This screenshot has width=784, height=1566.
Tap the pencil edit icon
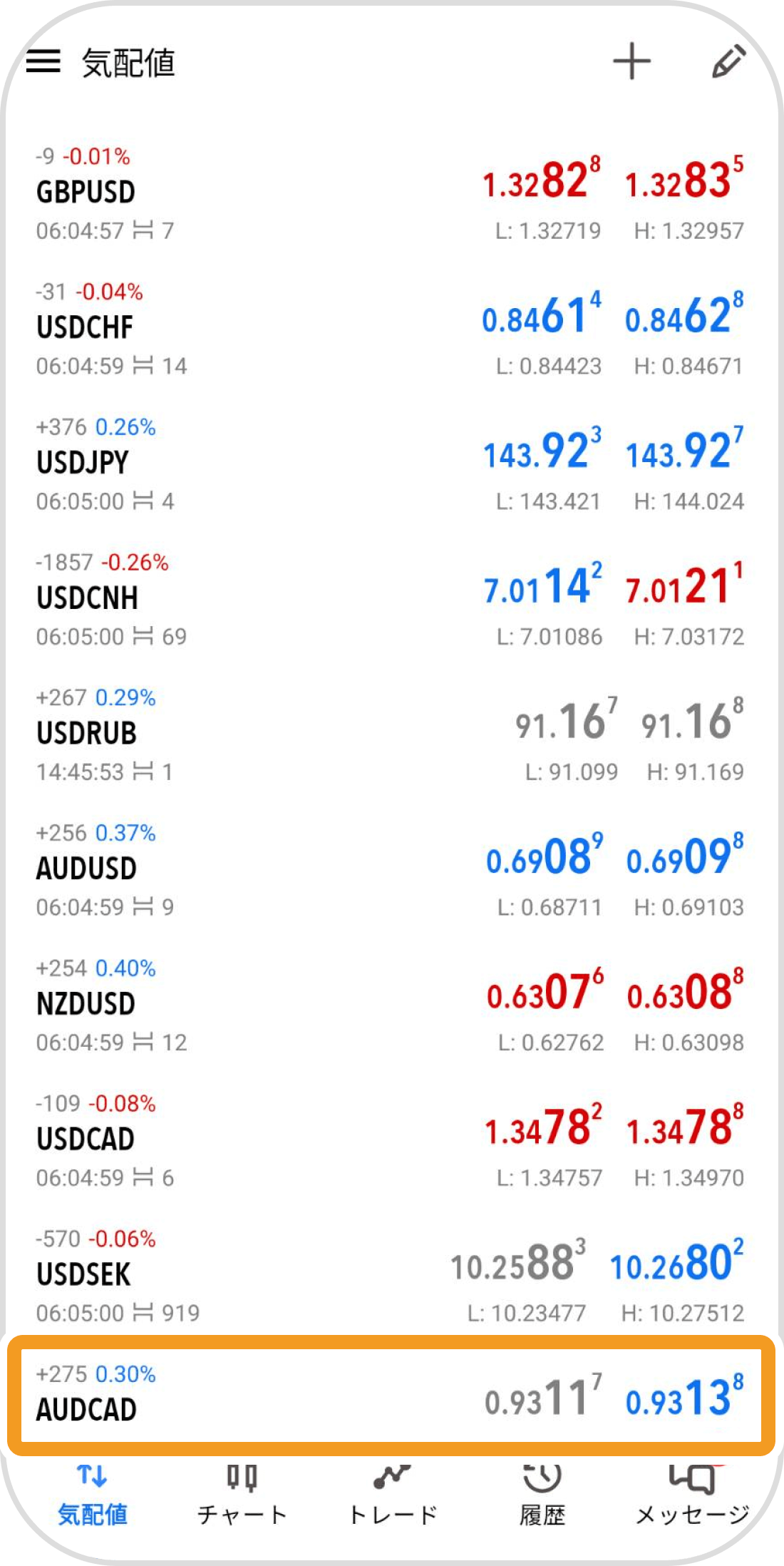click(729, 61)
